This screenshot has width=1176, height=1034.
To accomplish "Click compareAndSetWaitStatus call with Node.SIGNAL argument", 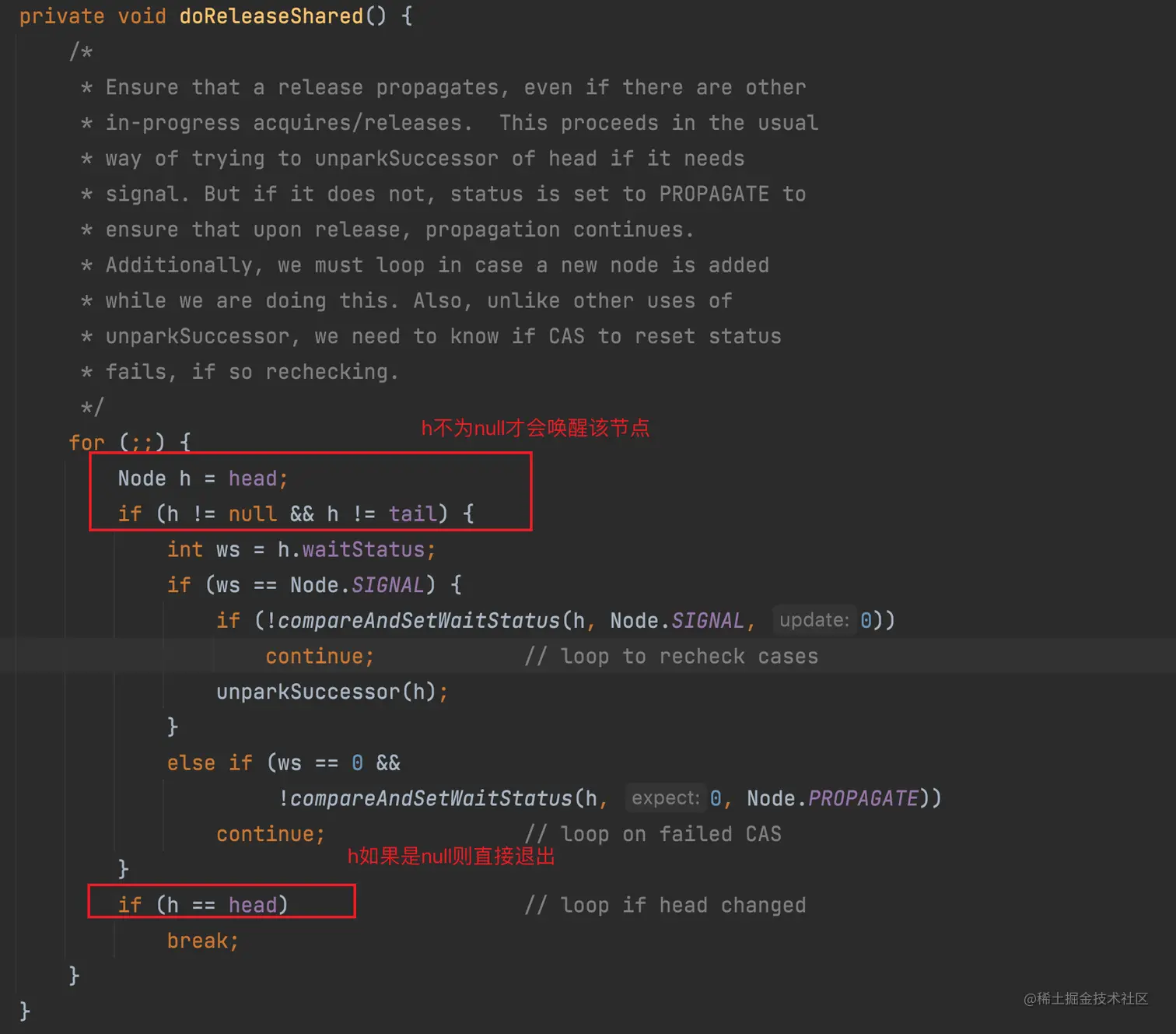I will pos(418,621).
